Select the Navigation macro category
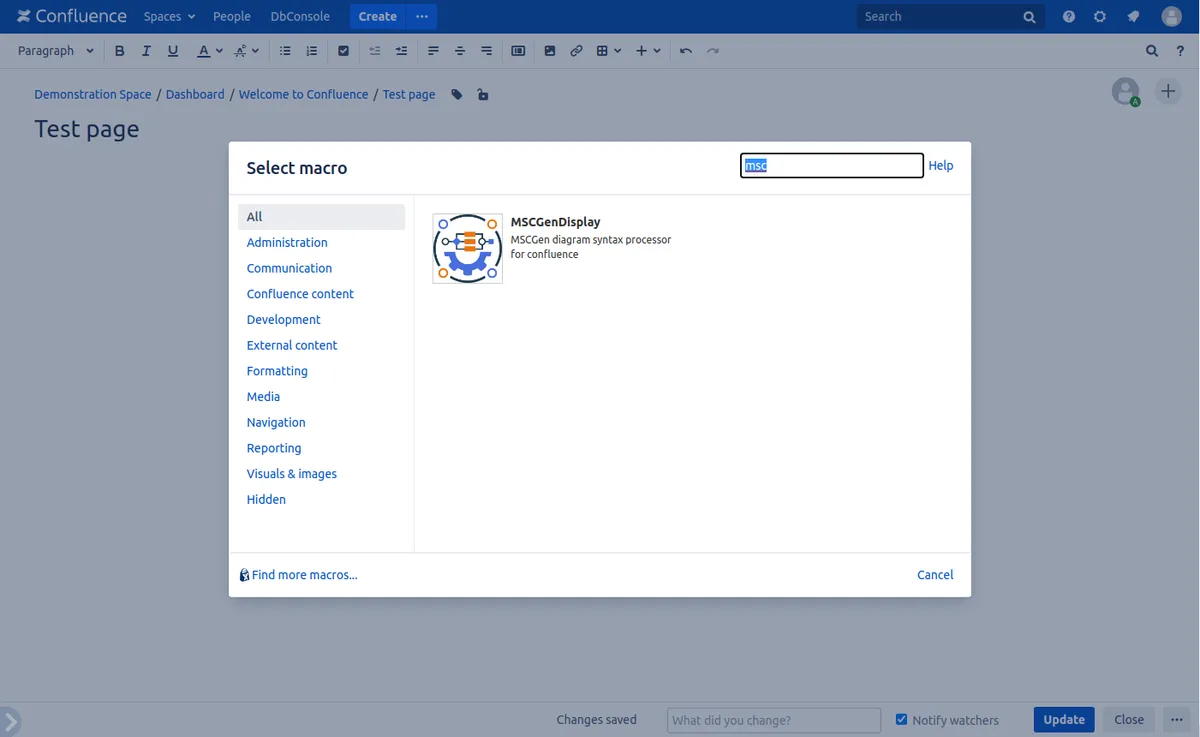Image resolution: width=1200 pixels, height=737 pixels. coord(276,423)
